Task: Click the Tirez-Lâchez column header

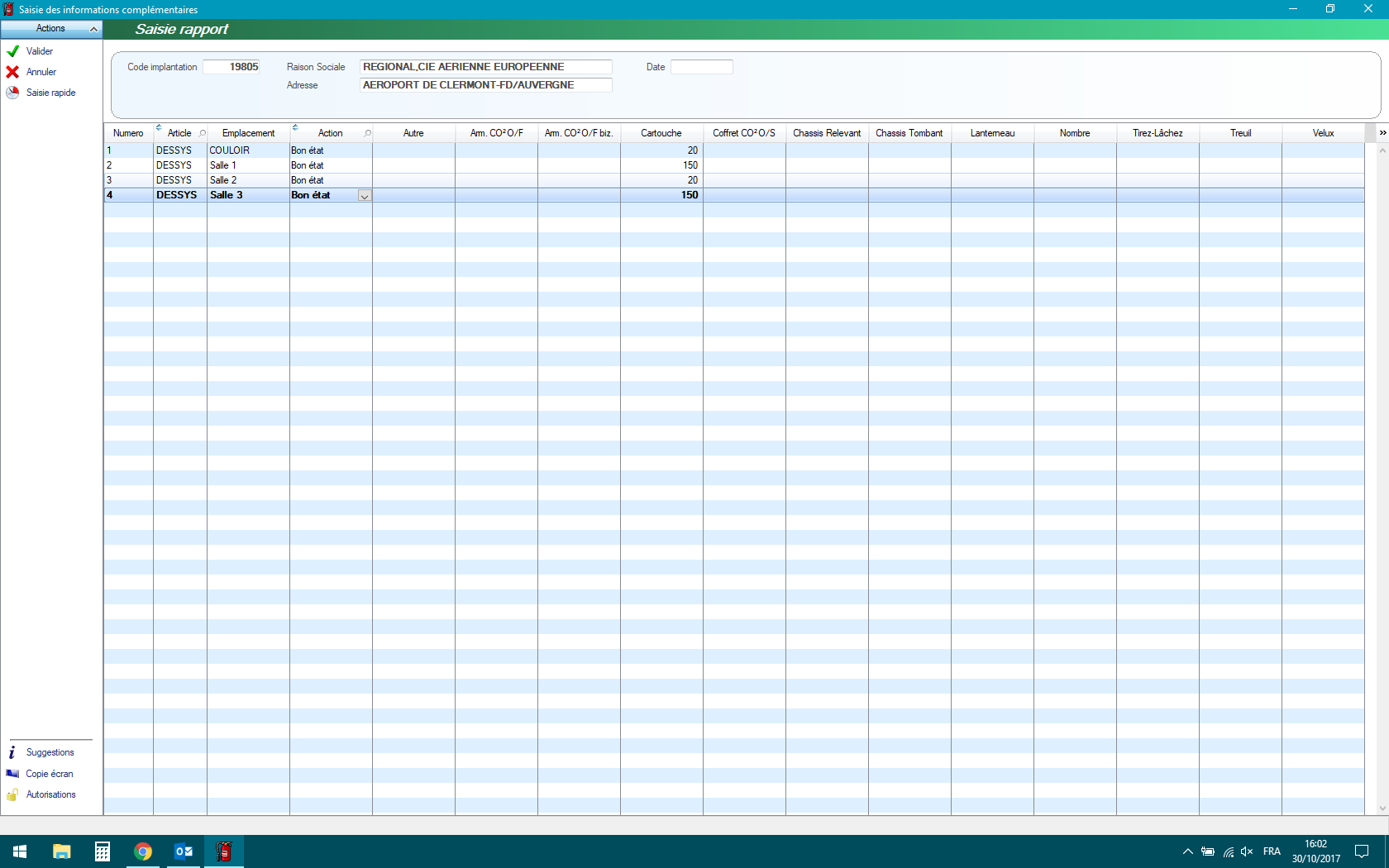Action: pos(1157,133)
